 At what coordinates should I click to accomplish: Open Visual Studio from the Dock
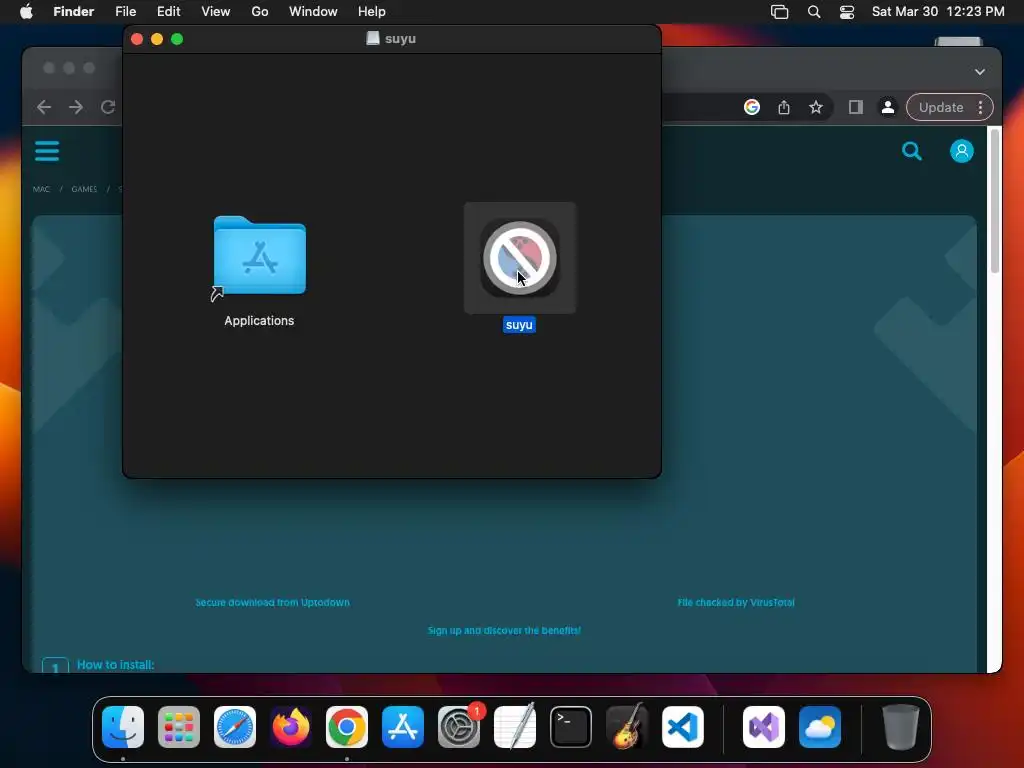pyautogui.click(x=764, y=727)
